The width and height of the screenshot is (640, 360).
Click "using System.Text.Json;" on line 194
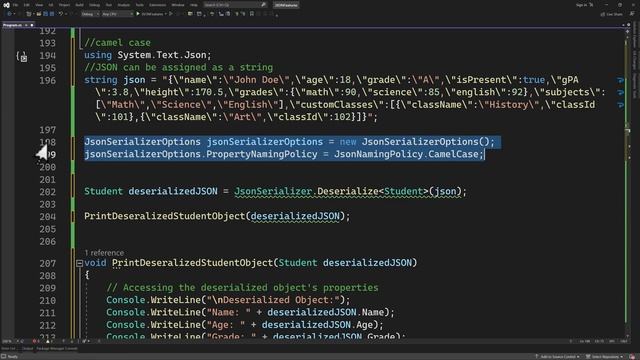148,55
